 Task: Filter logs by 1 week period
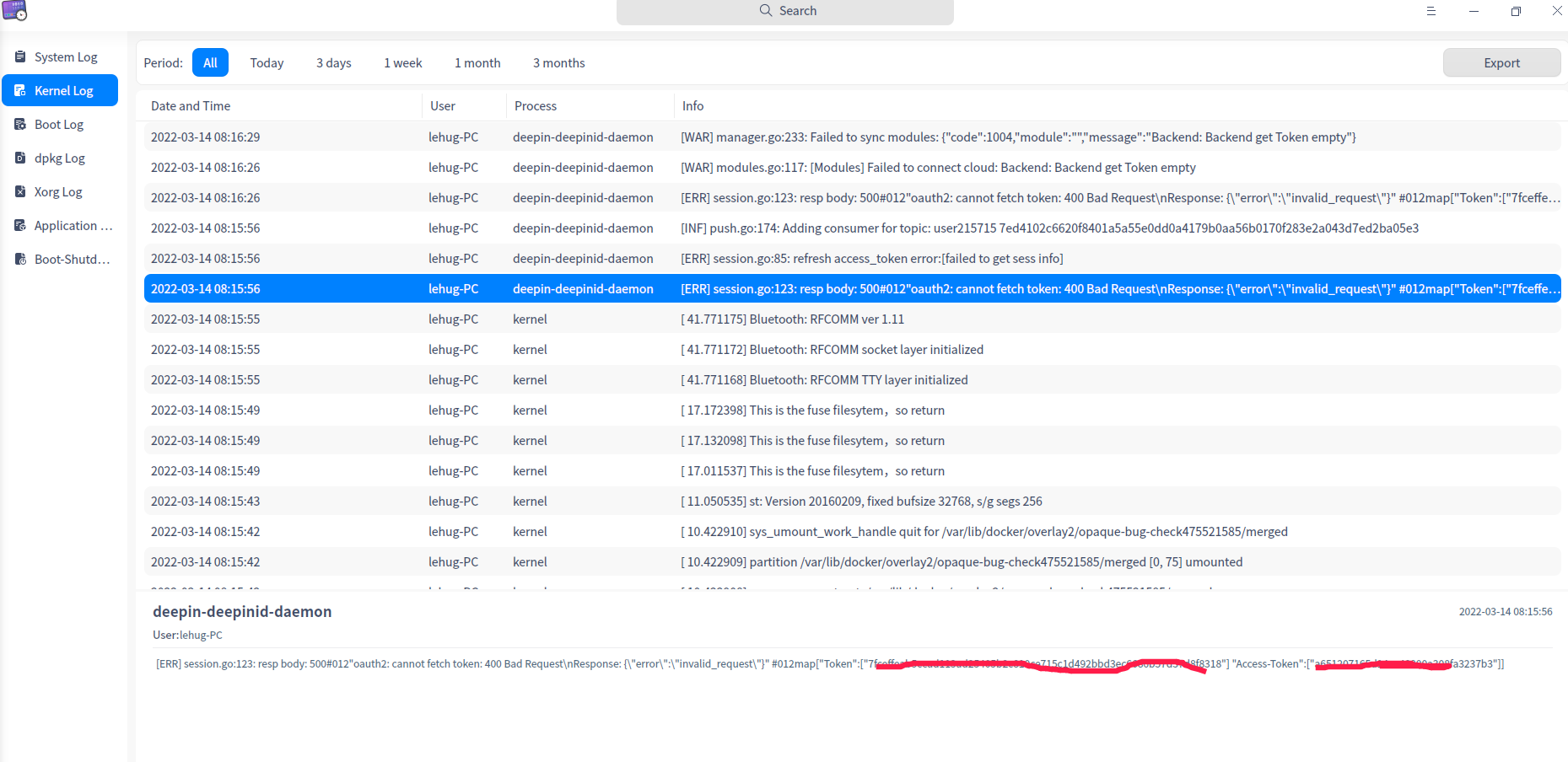point(403,62)
